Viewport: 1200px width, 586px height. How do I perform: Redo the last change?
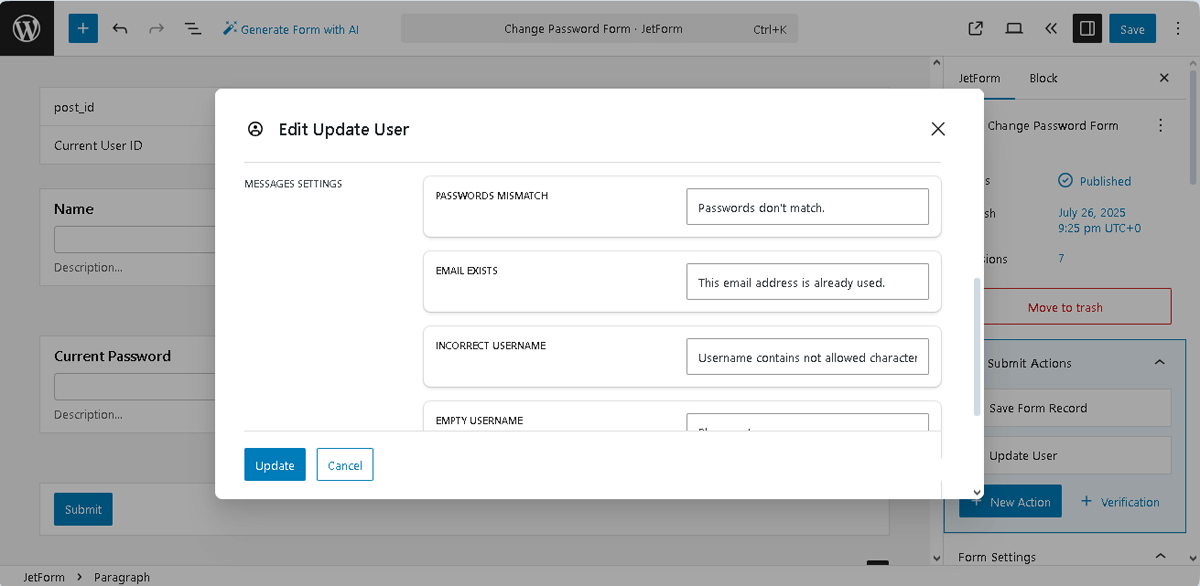156,28
